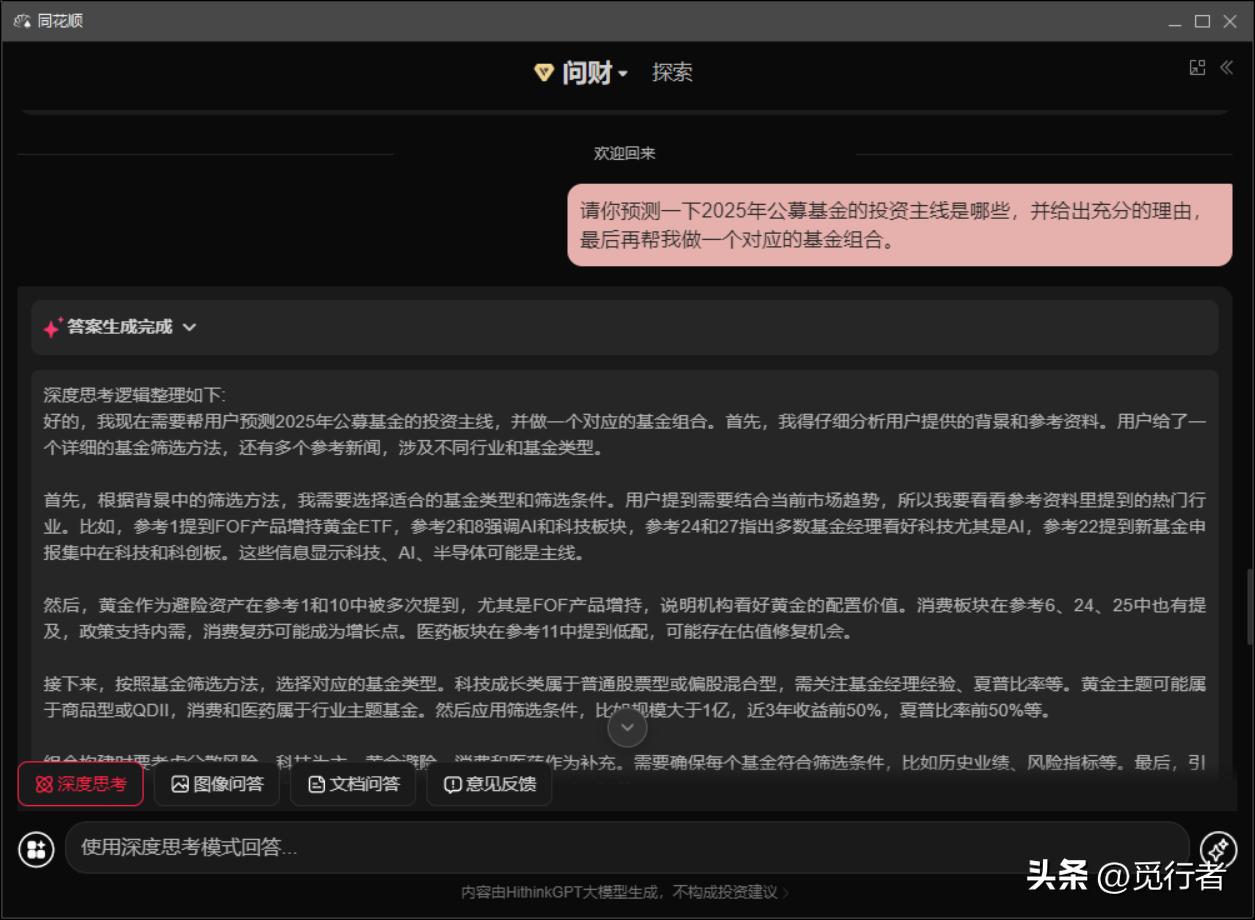Viewport: 1255px width, 920px height.
Task: Enable 图像问答 mode
Action: pos(217,784)
